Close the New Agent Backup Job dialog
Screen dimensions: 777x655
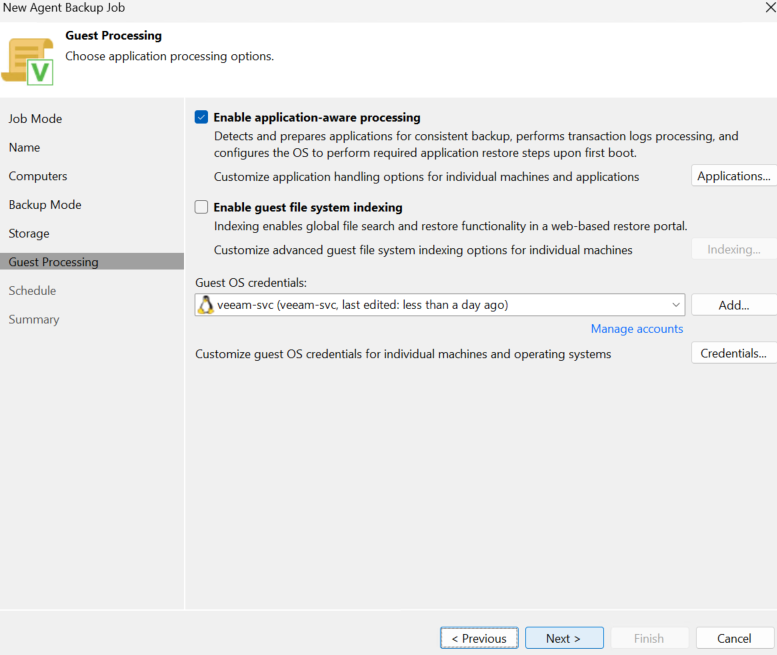(771, 7)
